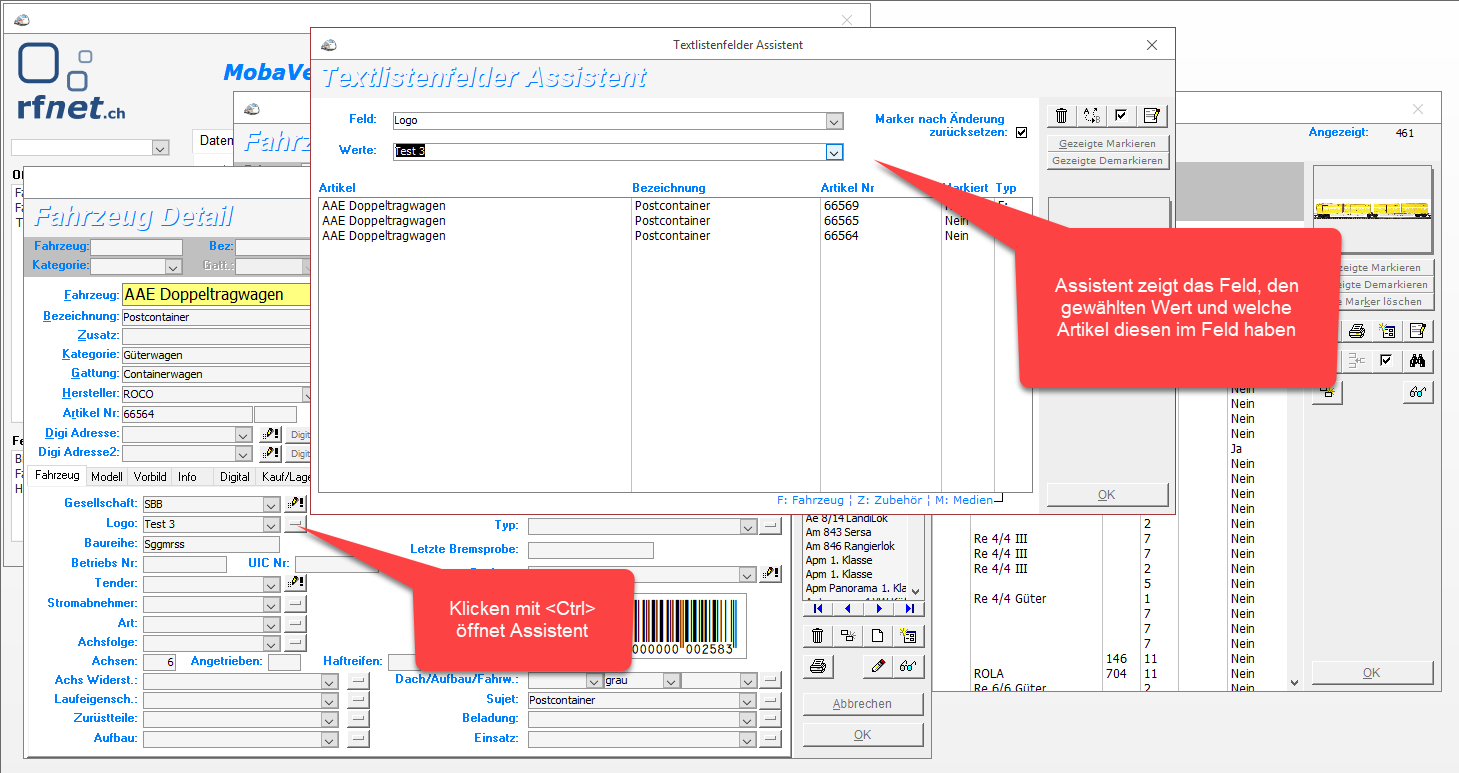Open the grau color dropdown

[672, 680]
